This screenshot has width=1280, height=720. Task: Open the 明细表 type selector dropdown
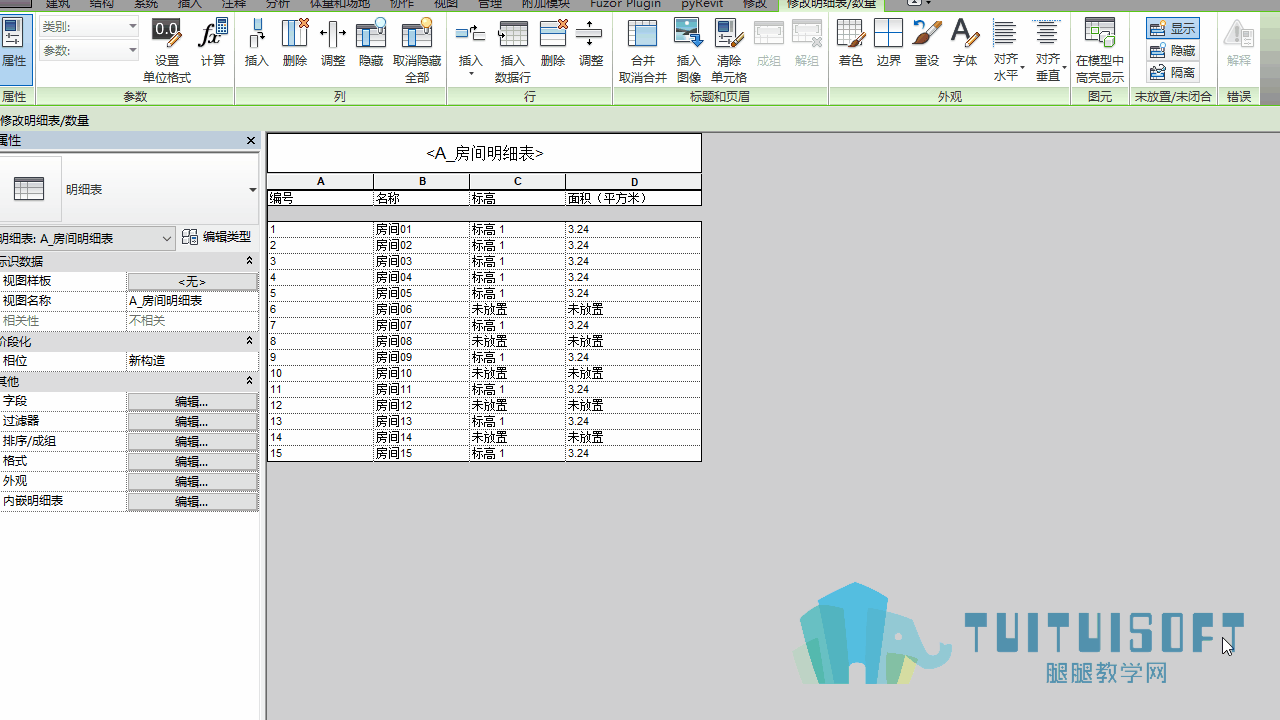(252, 189)
